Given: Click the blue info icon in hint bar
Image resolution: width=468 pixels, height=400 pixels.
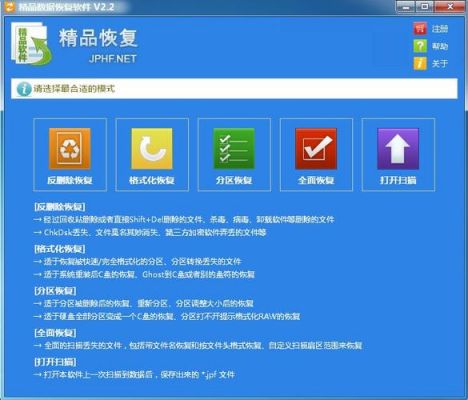Looking at the screenshot, I should [24, 89].
